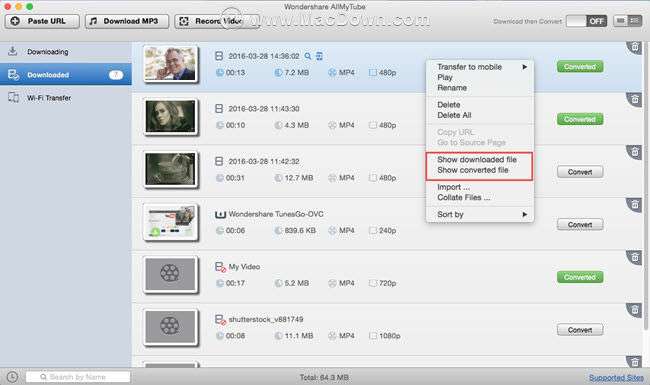This screenshot has width=650, height=385.
Task: Open the Wondershare TunesGo-OVC video thumbnail
Action: (x=170, y=223)
